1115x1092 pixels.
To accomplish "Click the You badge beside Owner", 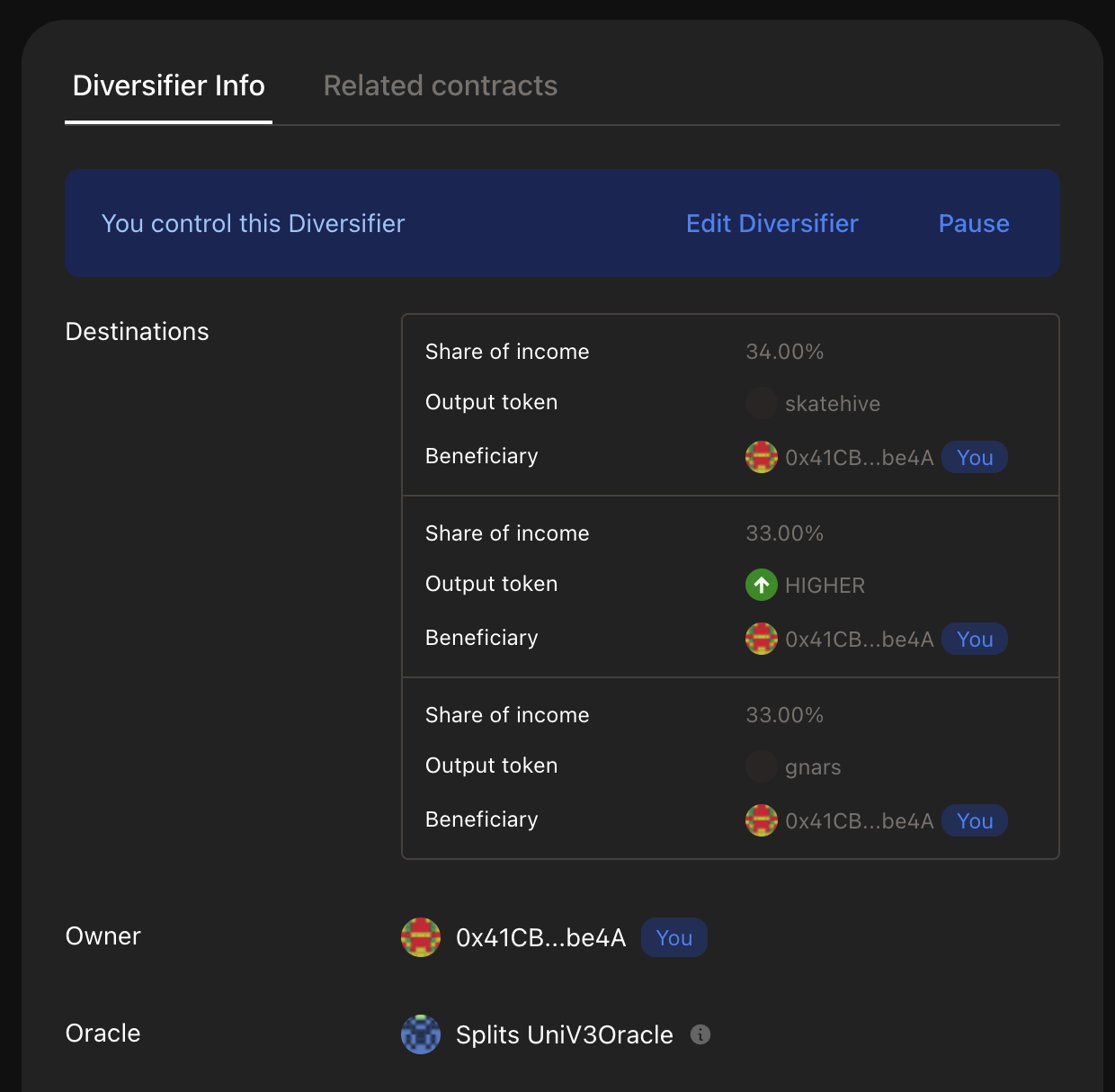I will (x=673, y=937).
